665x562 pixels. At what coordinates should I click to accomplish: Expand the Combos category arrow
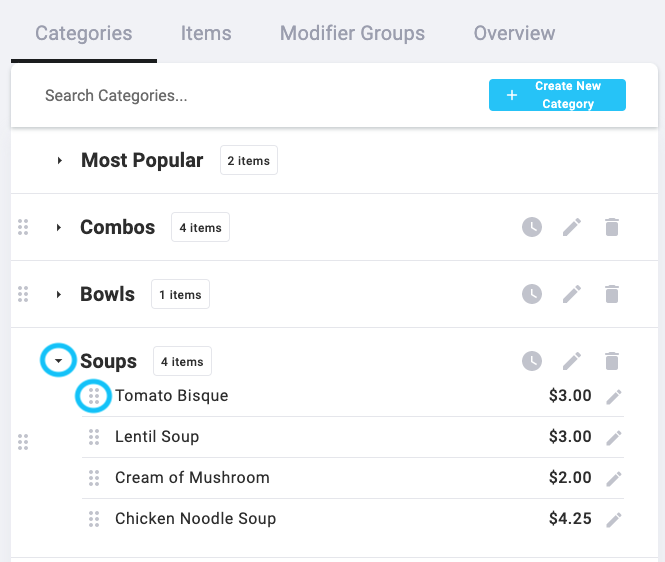(x=59, y=228)
